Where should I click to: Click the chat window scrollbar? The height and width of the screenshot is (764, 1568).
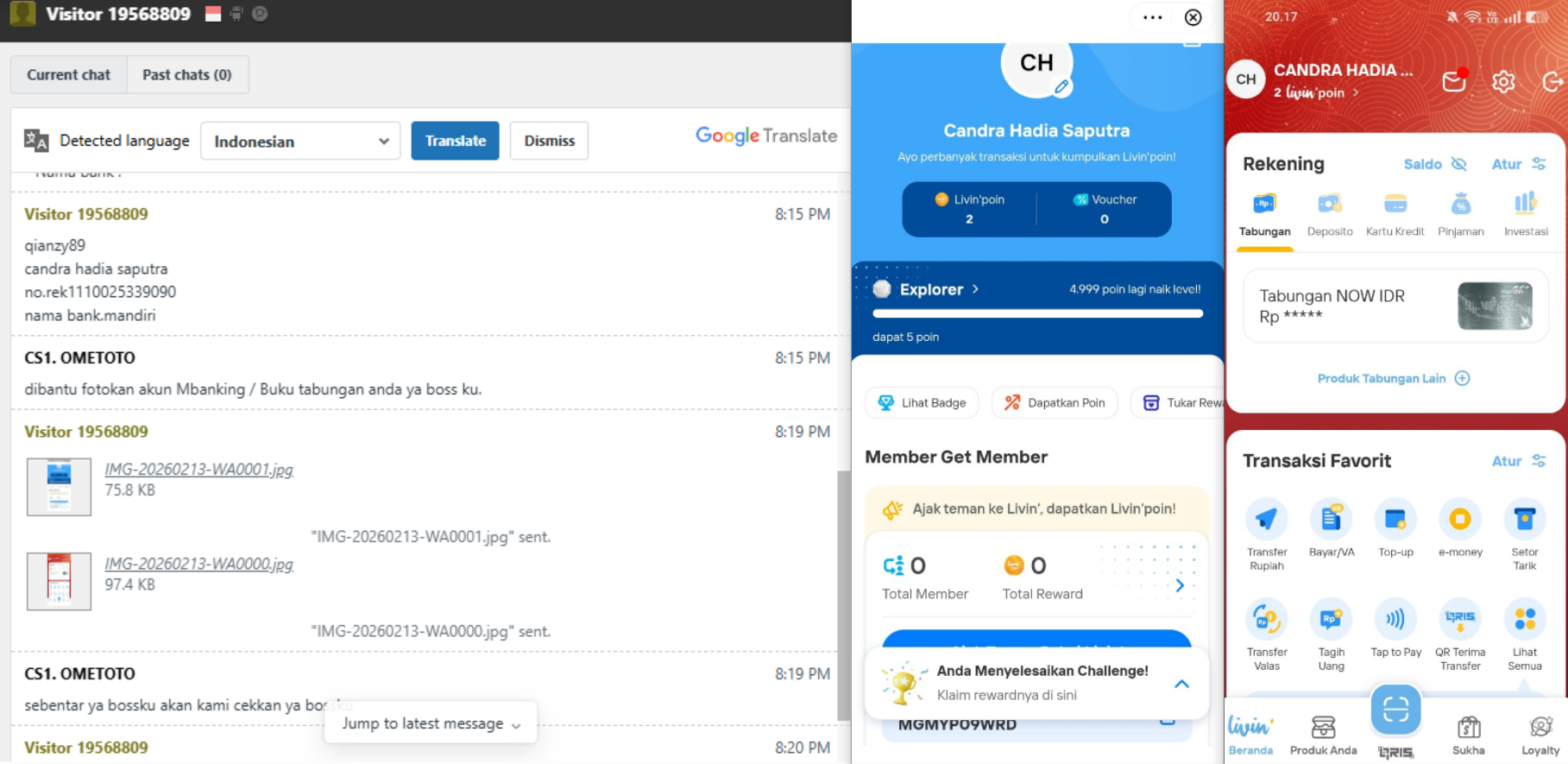844,596
